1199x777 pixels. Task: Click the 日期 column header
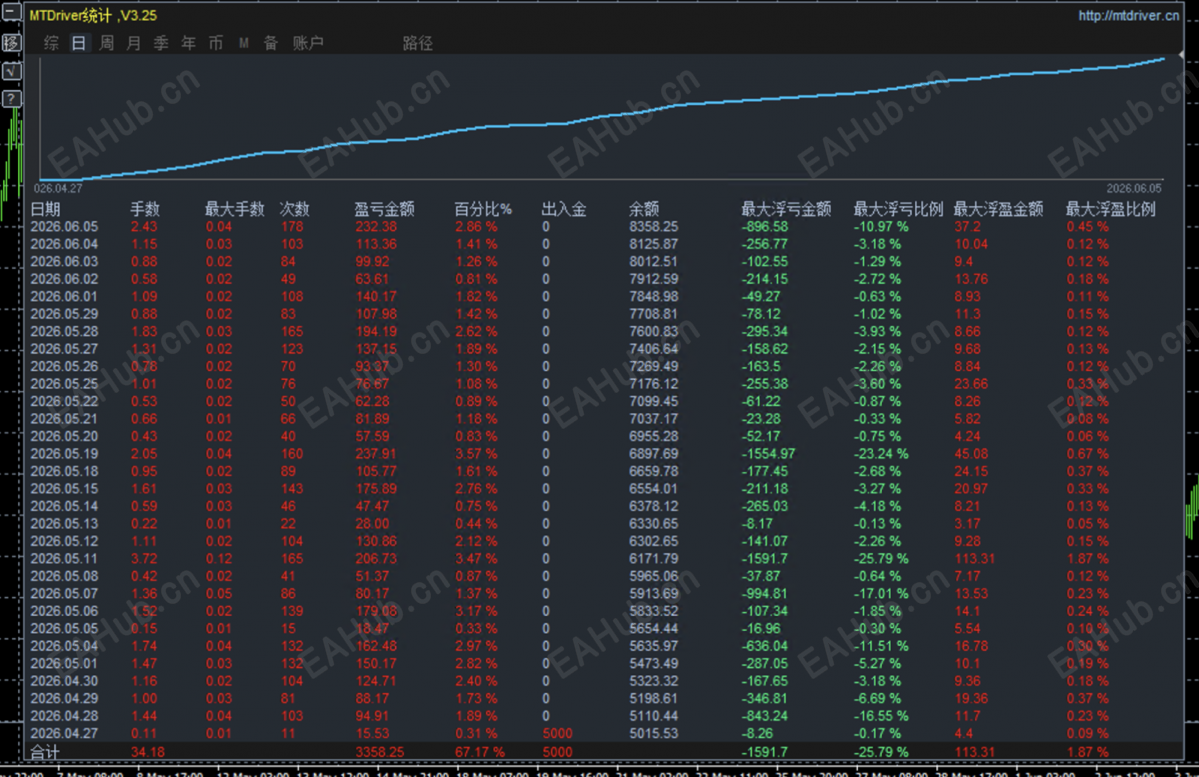click(x=45, y=209)
